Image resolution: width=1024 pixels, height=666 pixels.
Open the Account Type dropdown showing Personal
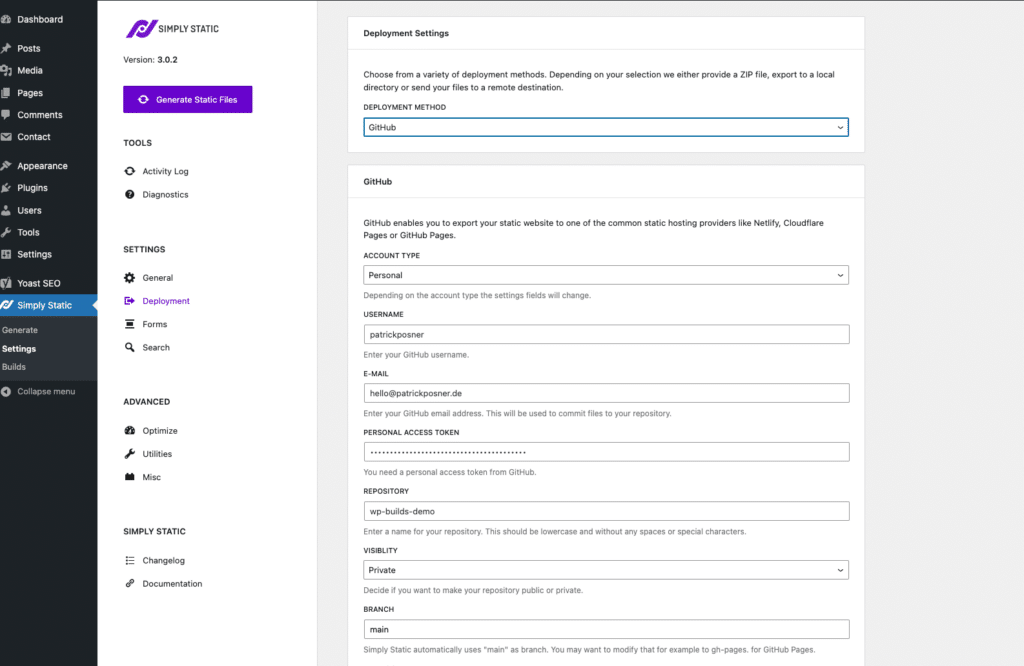(x=605, y=275)
